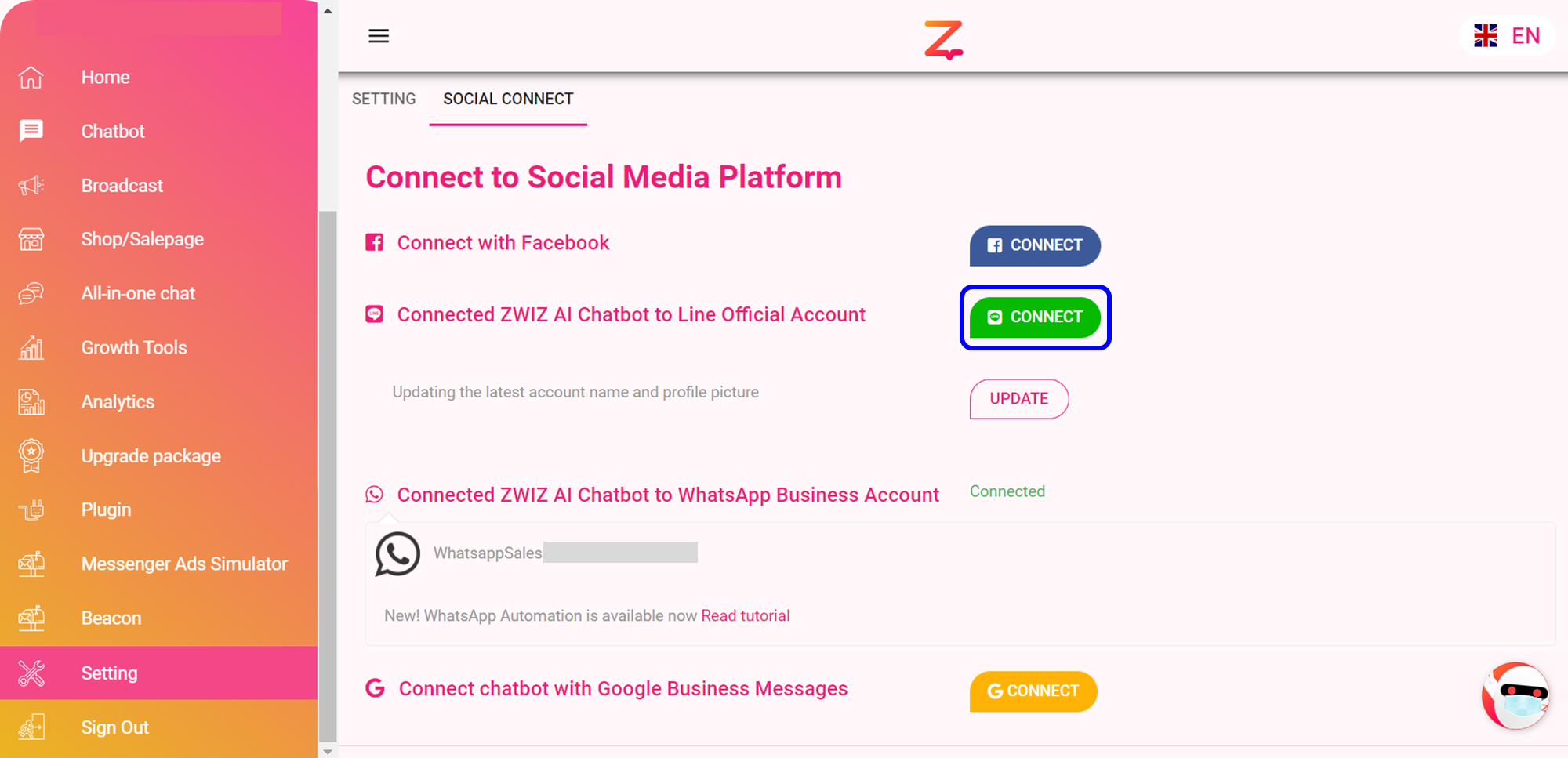Screen dimensions: 1568x758
Task: Open Beacon via its sidebar icon
Action: pos(30,618)
